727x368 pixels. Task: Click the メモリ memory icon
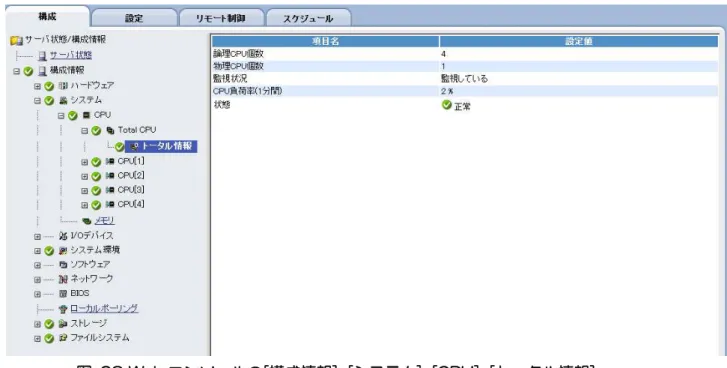pyautogui.click(x=87, y=222)
